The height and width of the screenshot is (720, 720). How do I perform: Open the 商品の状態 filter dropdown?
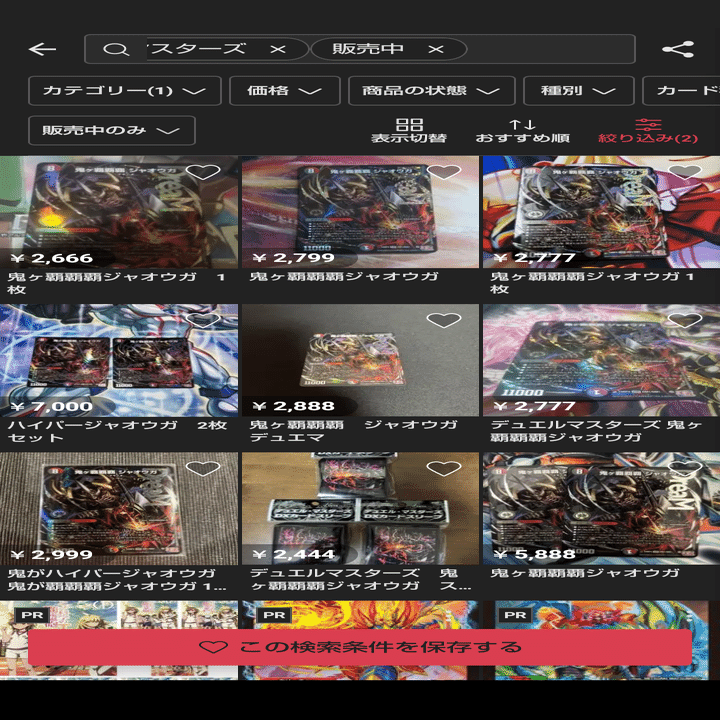point(432,91)
